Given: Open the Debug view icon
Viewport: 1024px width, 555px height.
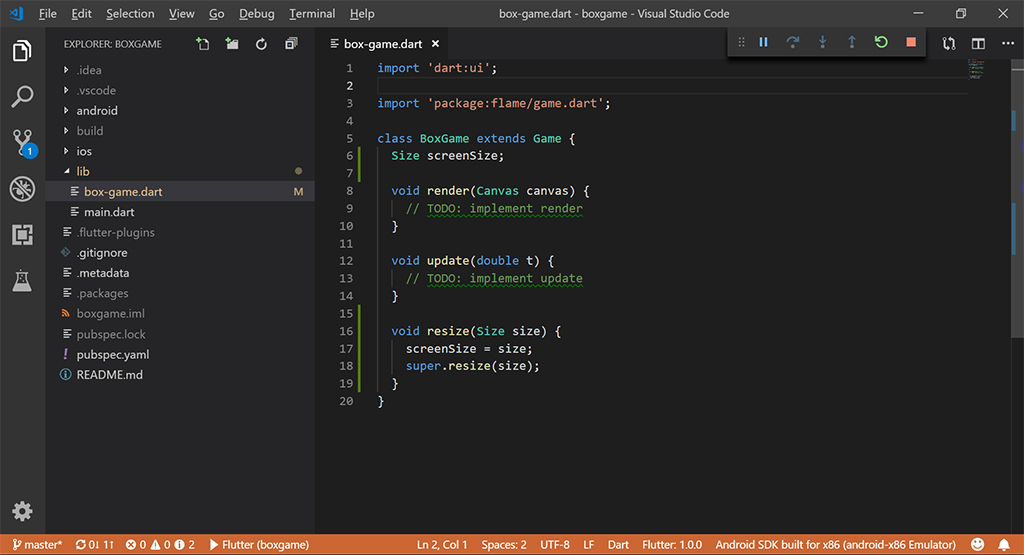Looking at the screenshot, I should tap(22, 189).
